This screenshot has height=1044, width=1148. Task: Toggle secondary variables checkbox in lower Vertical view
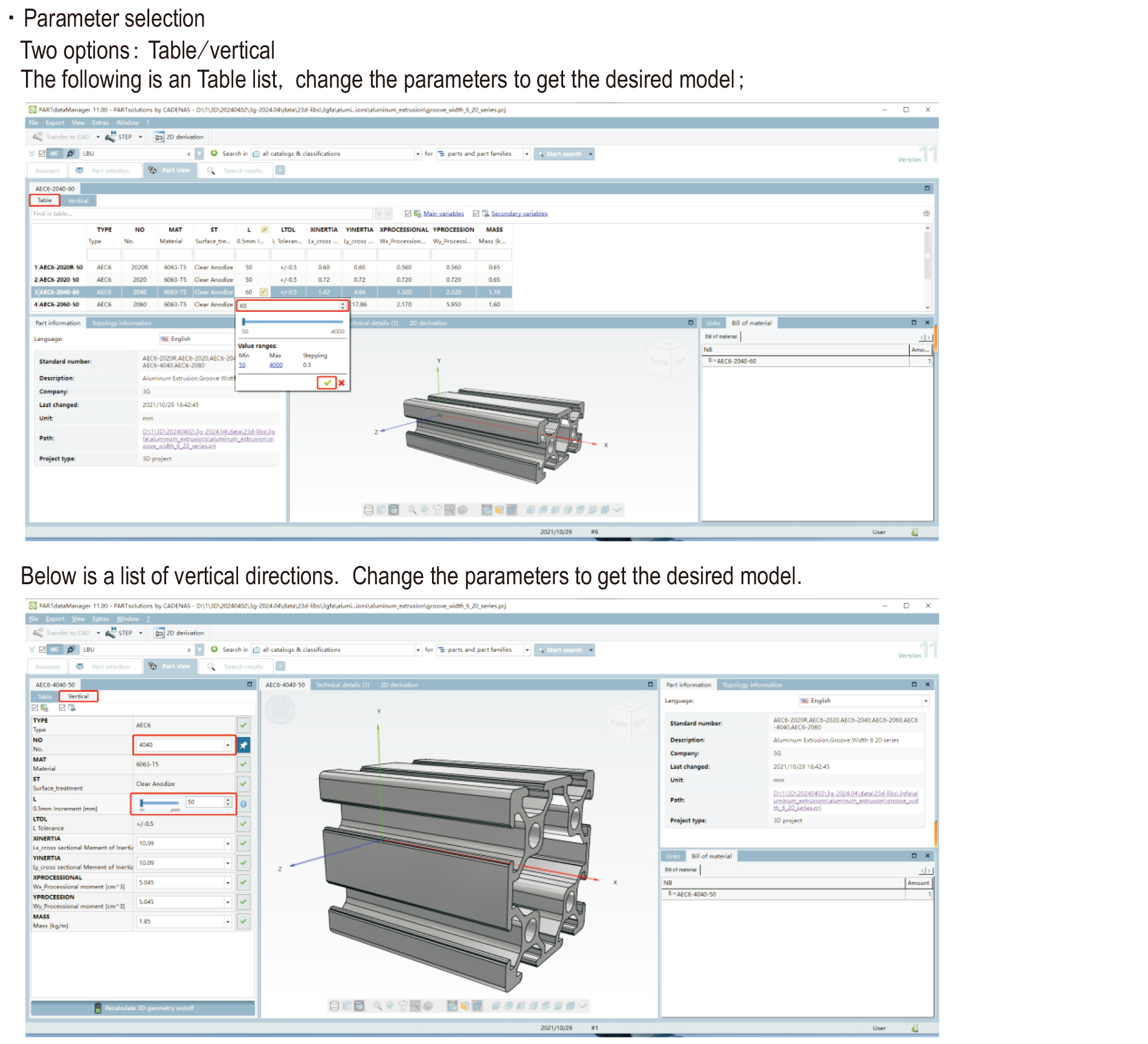point(62,707)
